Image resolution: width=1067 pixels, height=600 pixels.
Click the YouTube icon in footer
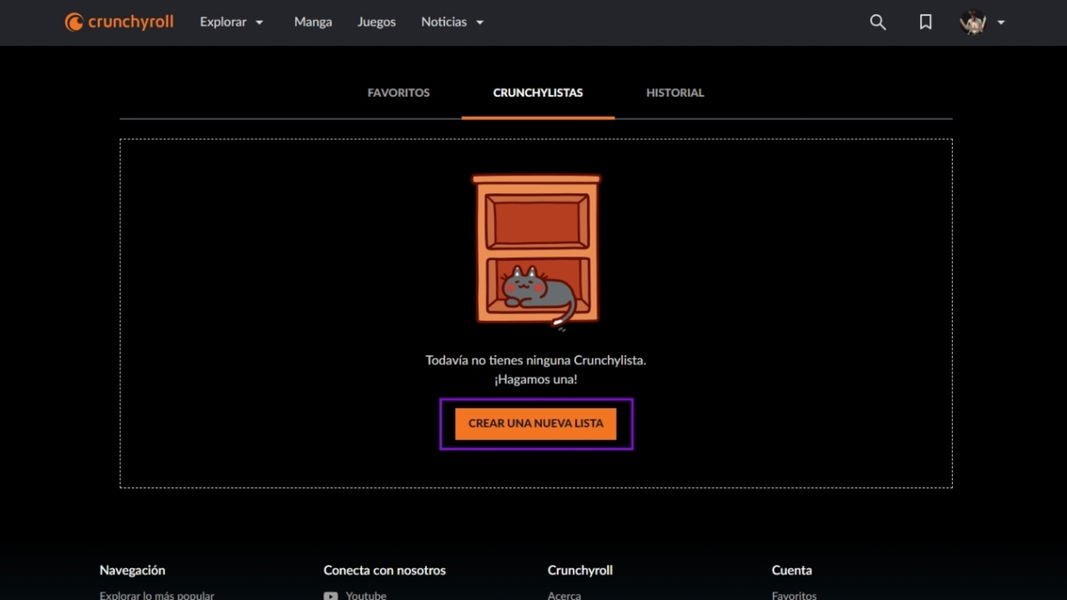331,595
